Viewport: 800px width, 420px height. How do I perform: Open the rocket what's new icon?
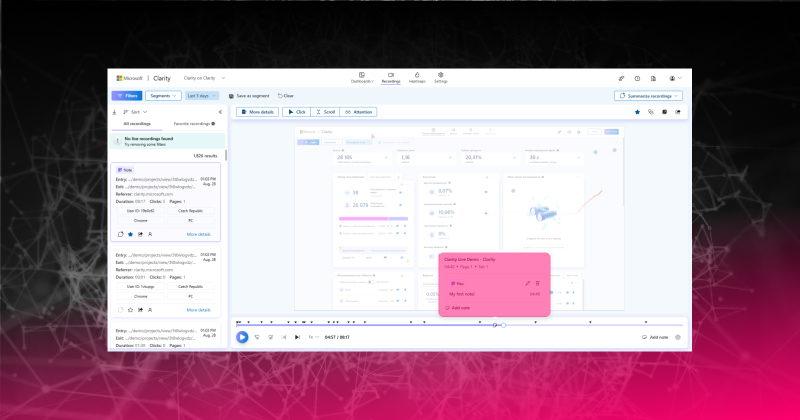click(x=621, y=79)
